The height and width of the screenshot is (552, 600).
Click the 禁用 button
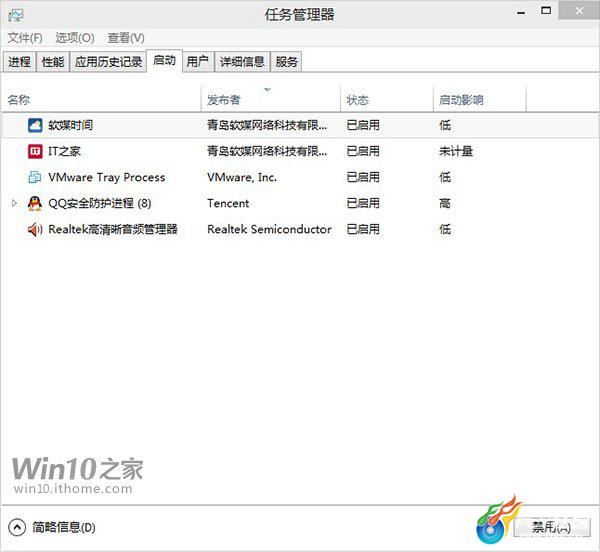click(x=551, y=528)
